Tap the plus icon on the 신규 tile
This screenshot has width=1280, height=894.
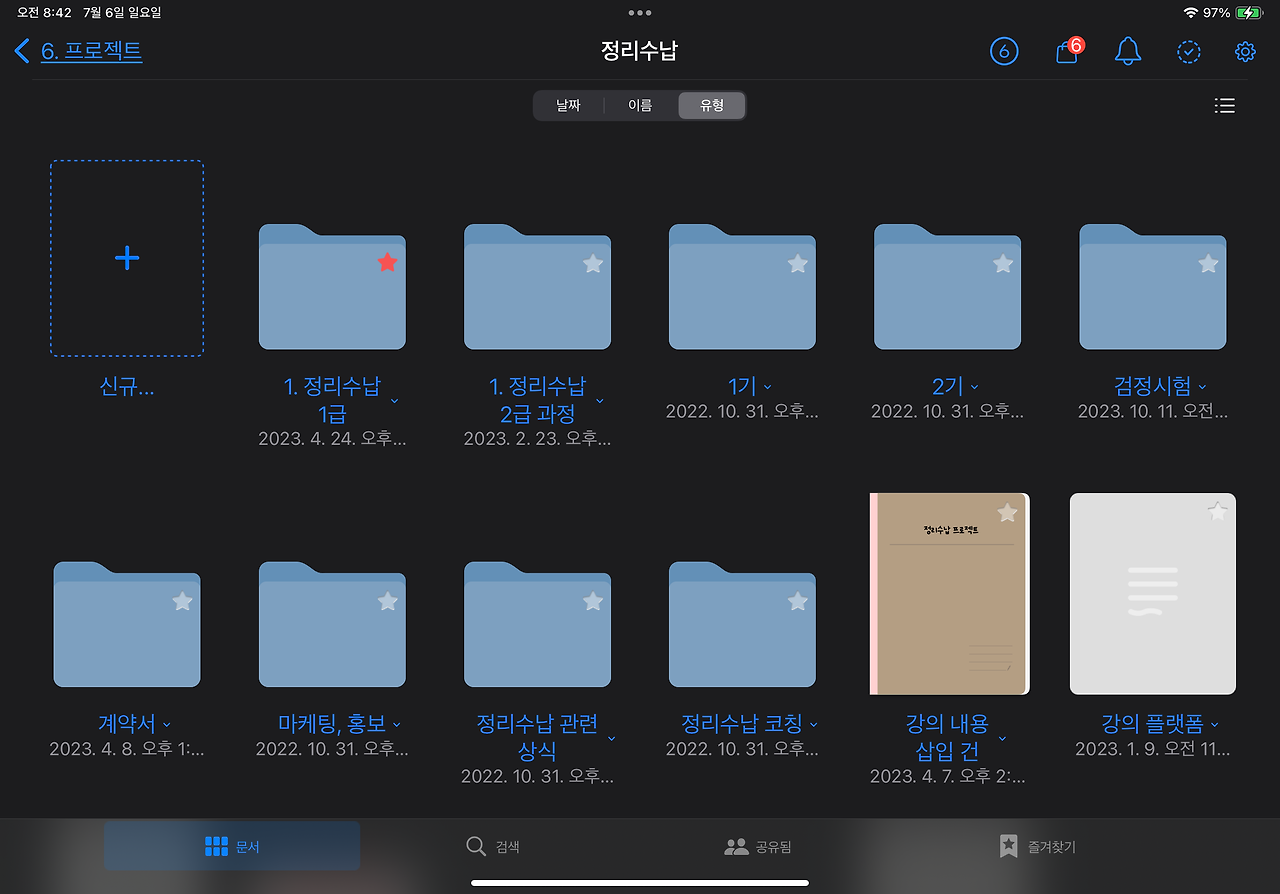click(x=127, y=258)
